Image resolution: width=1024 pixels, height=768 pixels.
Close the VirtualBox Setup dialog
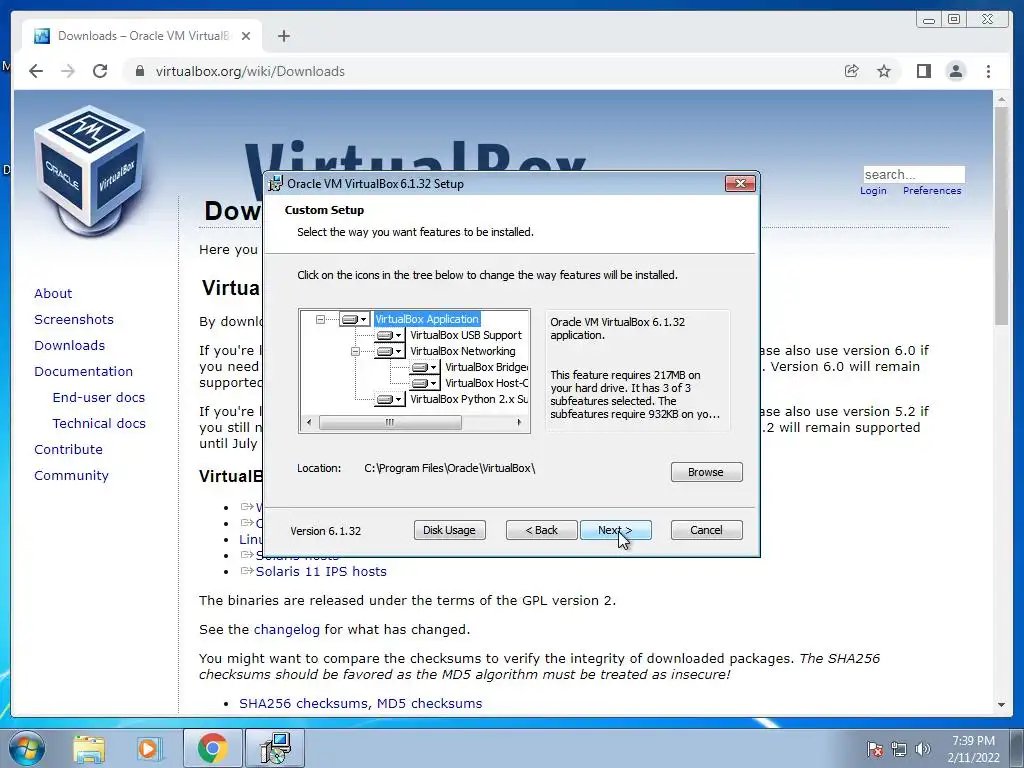tap(740, 184)
